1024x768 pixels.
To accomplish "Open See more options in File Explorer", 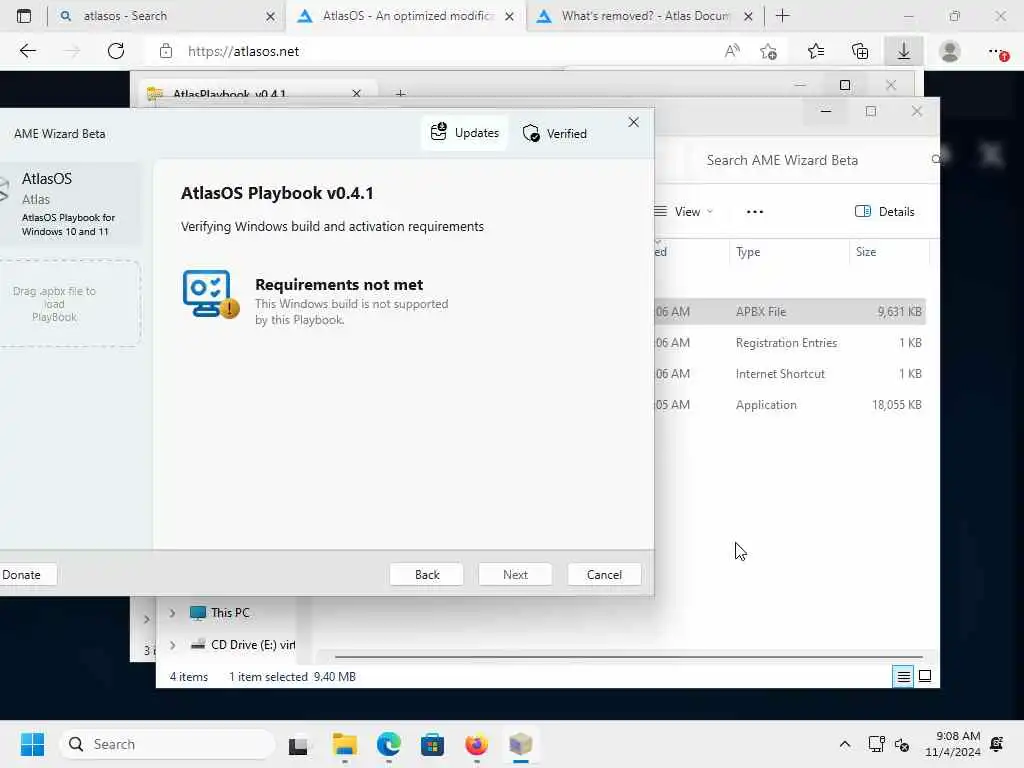I will pyautogui.click(x=755, y=212).
